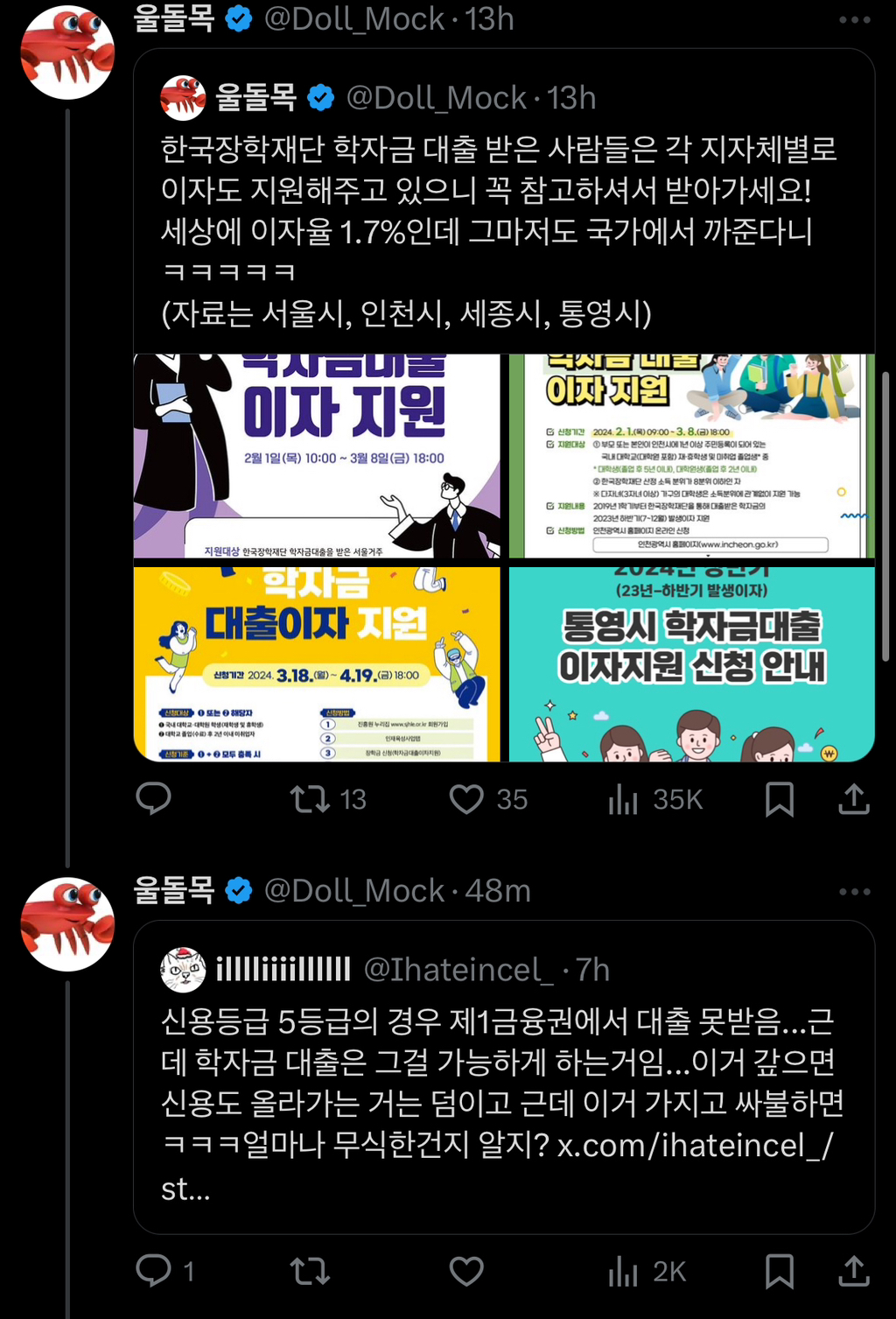Open crab avatar of the 48m tweet
This screenshot has height=1319, width=896.
click(x=67, y=924)
